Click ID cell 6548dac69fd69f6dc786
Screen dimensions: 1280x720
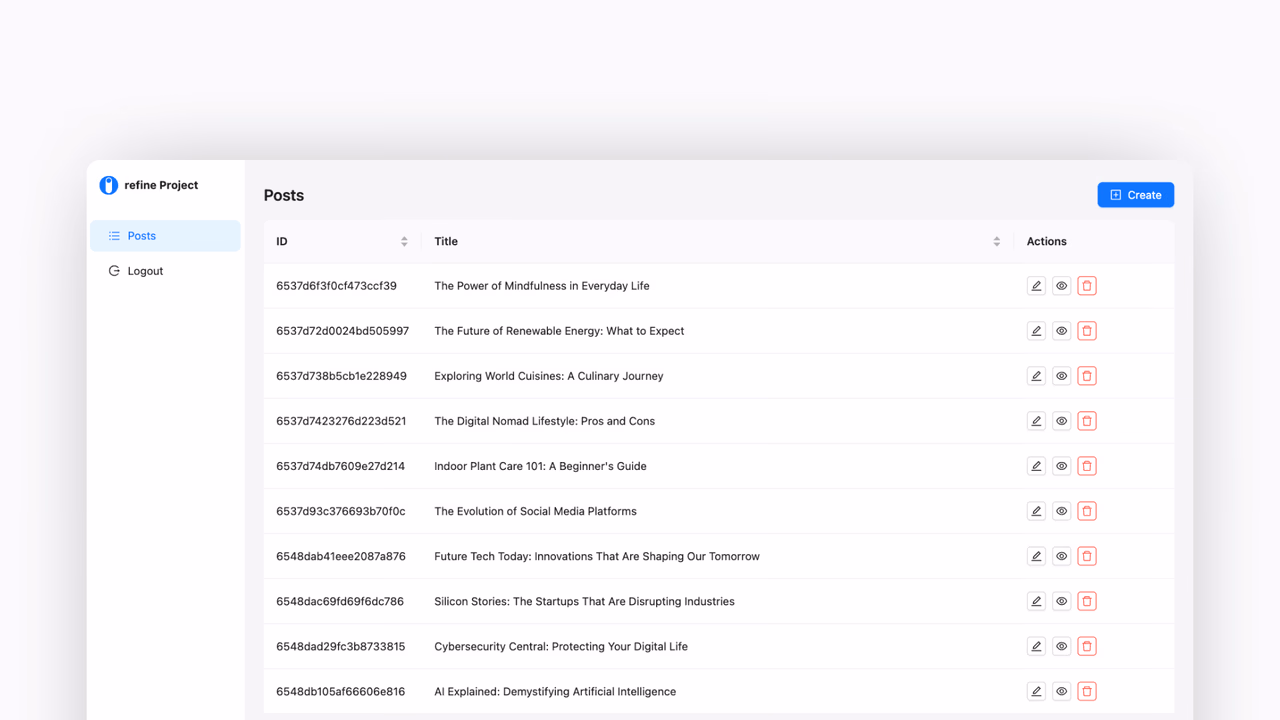click(340, 601)
